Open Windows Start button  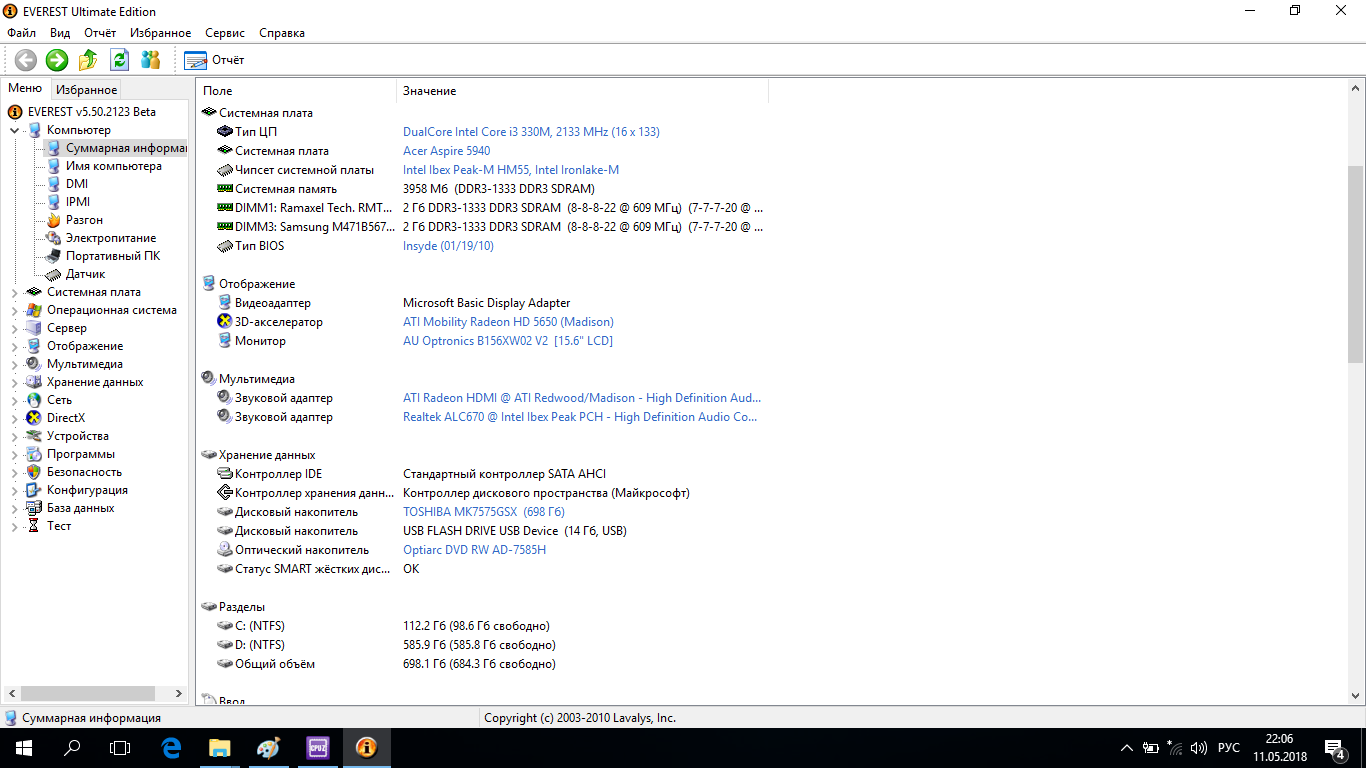23,747
